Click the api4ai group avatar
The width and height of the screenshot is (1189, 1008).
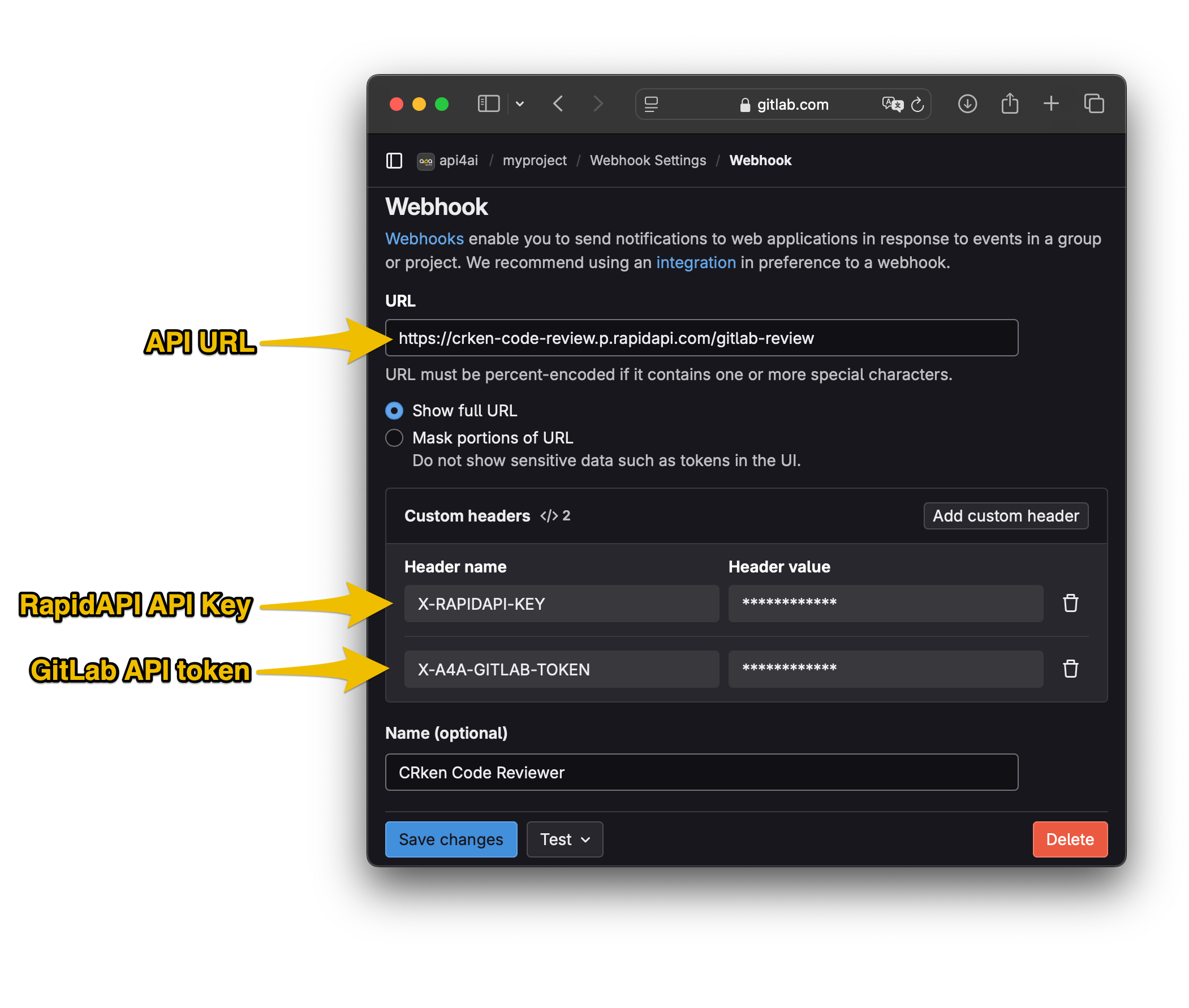pos(425,161)
